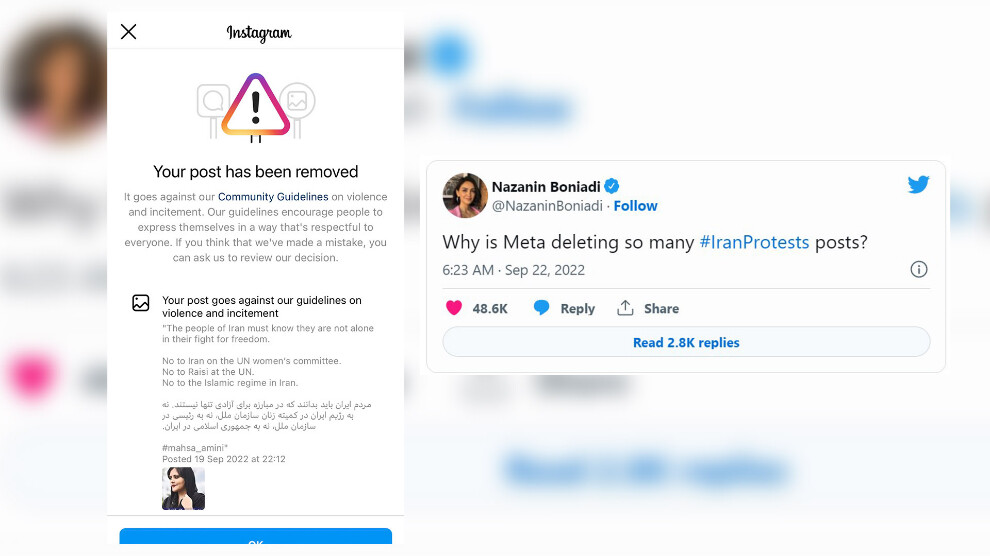
Task: Click the image icon beside guideline notice
Action: [x=141, y=303]
